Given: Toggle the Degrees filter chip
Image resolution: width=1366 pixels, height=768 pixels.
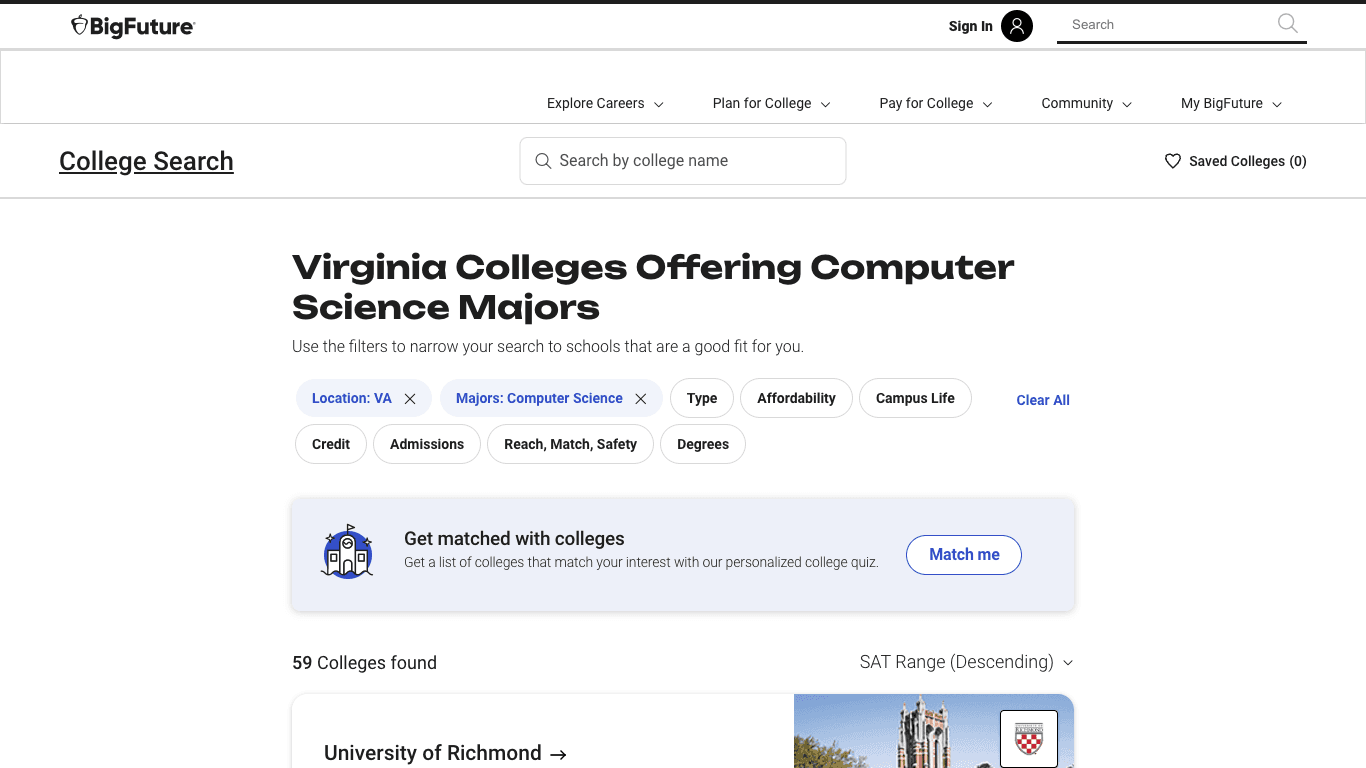Looking at the screenshot, I should tap(703, 444).
